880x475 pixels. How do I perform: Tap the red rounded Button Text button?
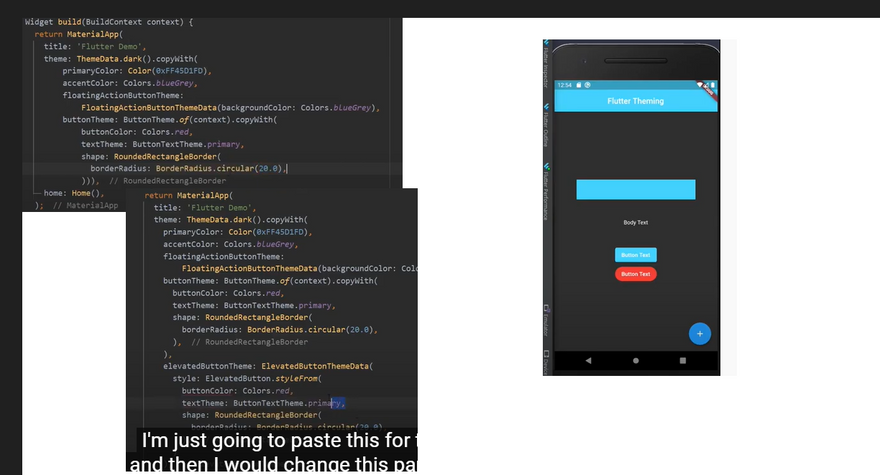click(x=635, y=273)
